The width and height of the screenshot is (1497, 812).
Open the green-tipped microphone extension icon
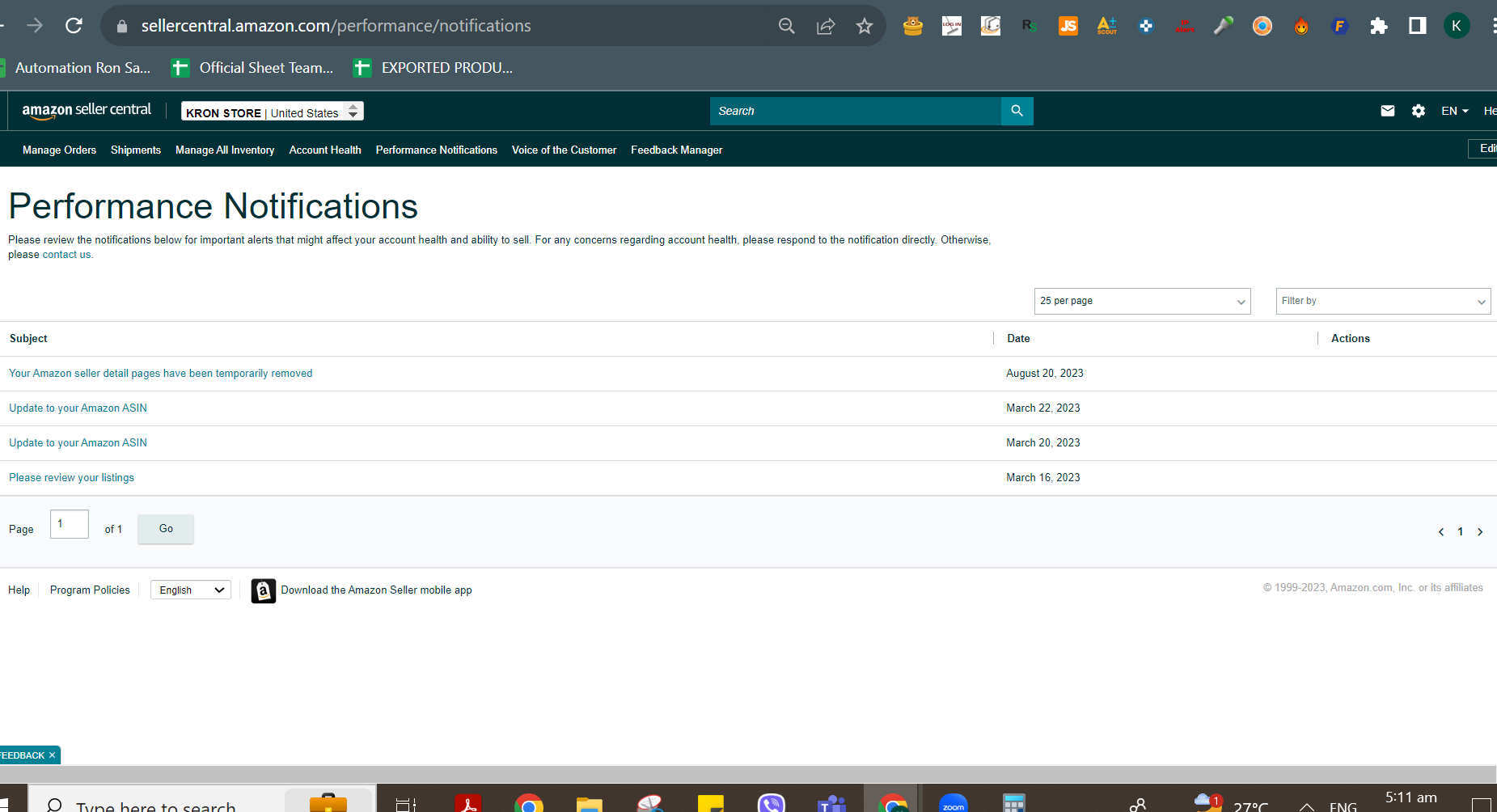pyautogui.click(x=1224, y=26)
